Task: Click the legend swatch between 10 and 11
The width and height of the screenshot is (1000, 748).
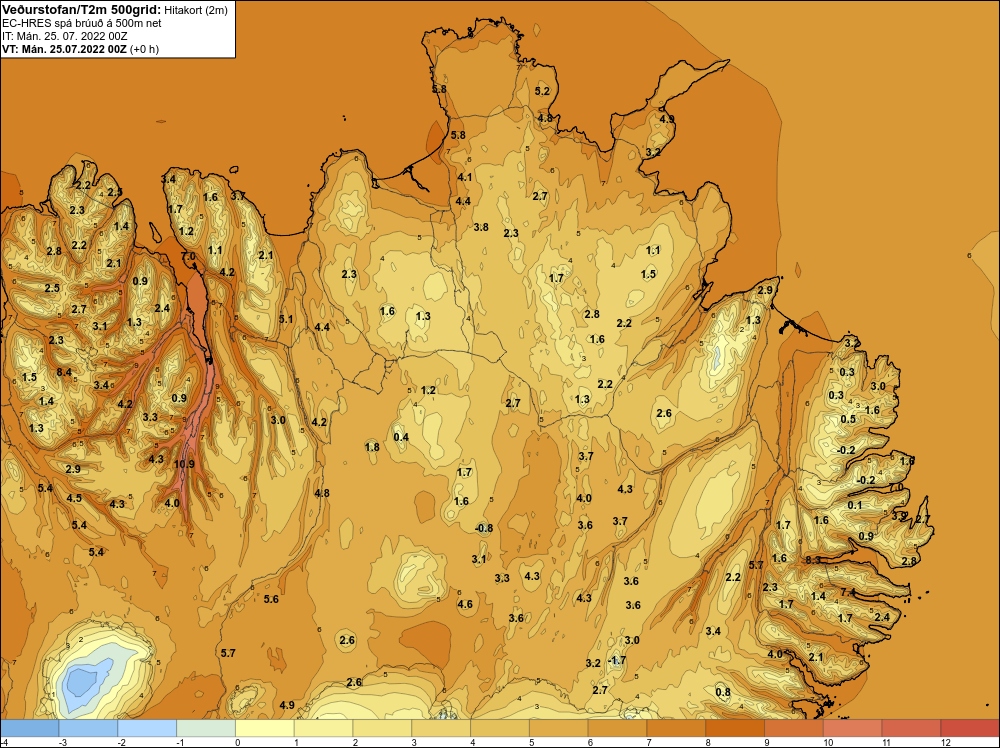Action: pos(852,728)
